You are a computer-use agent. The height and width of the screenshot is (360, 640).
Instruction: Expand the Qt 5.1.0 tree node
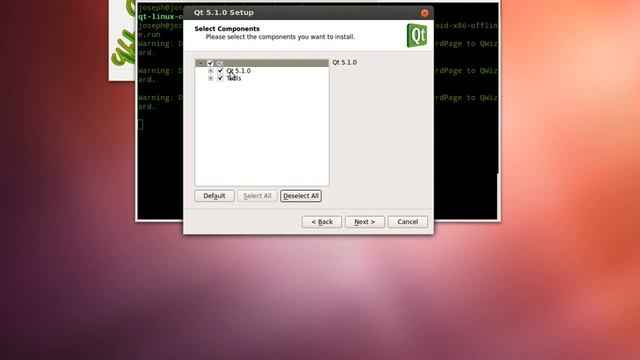(x=211, y=71)
